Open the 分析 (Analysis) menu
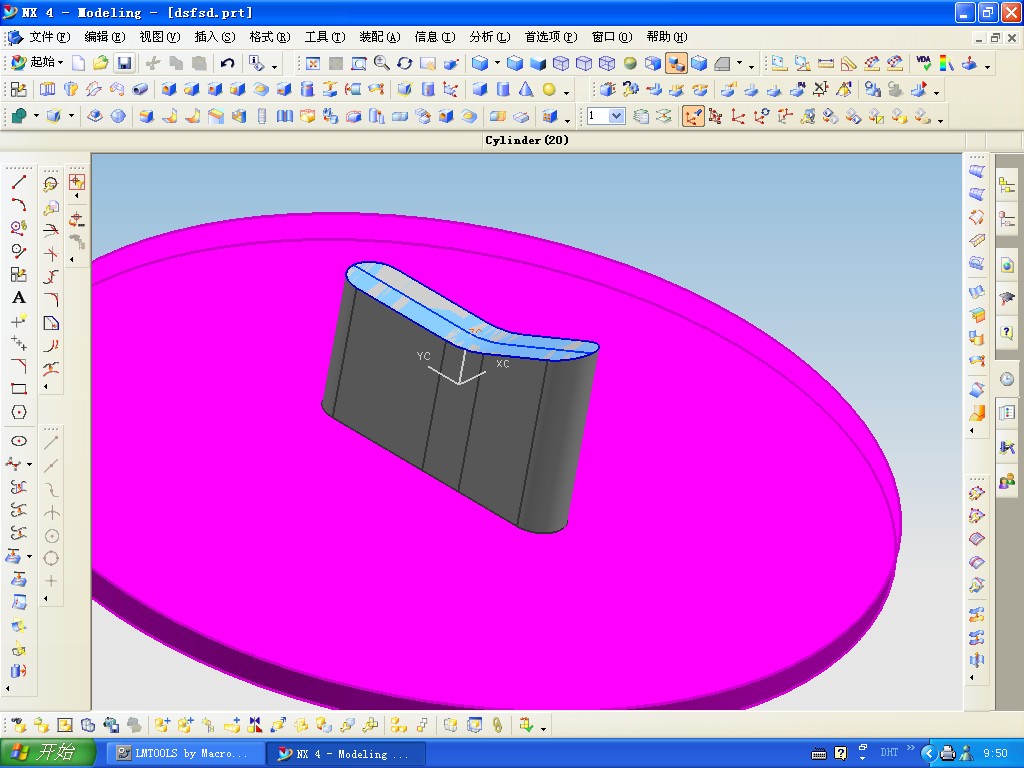Screen dimensions: 1024x768 pos(490,37)
